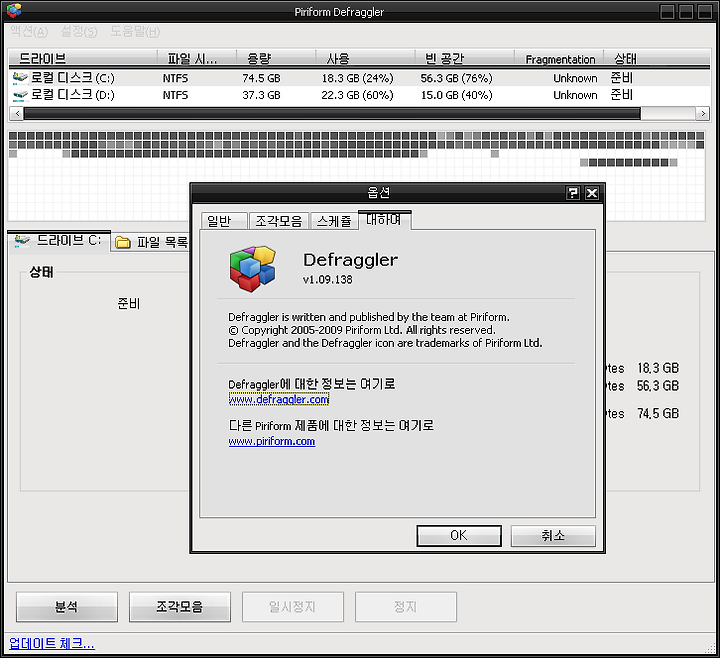Open the www.defraggler.com link
The width and height of the screenshot is (720, 658).
tap(279, 399)
